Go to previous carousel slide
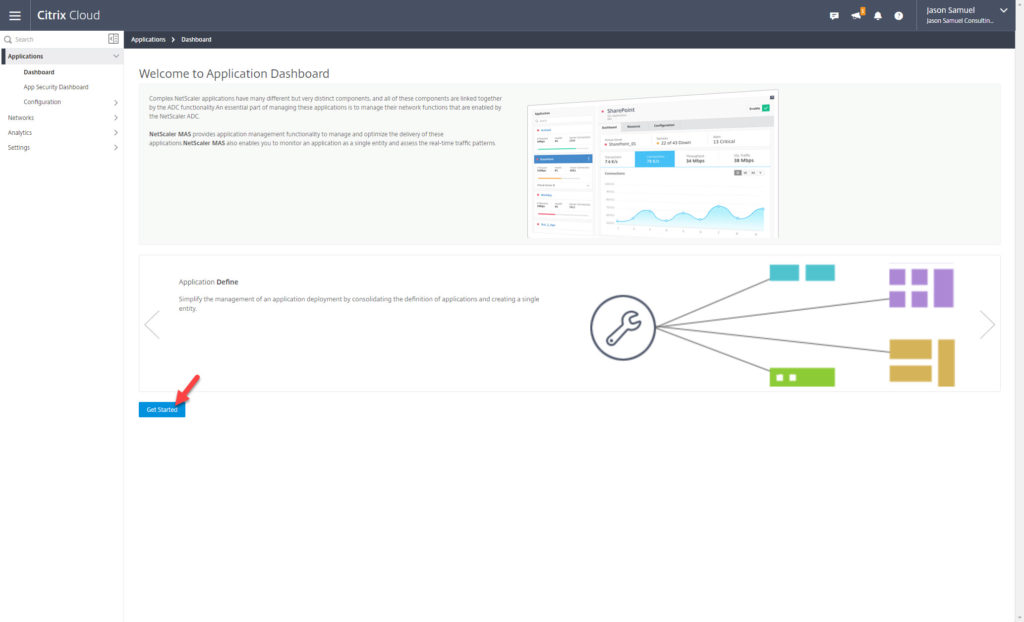 (x=152, y=324)
